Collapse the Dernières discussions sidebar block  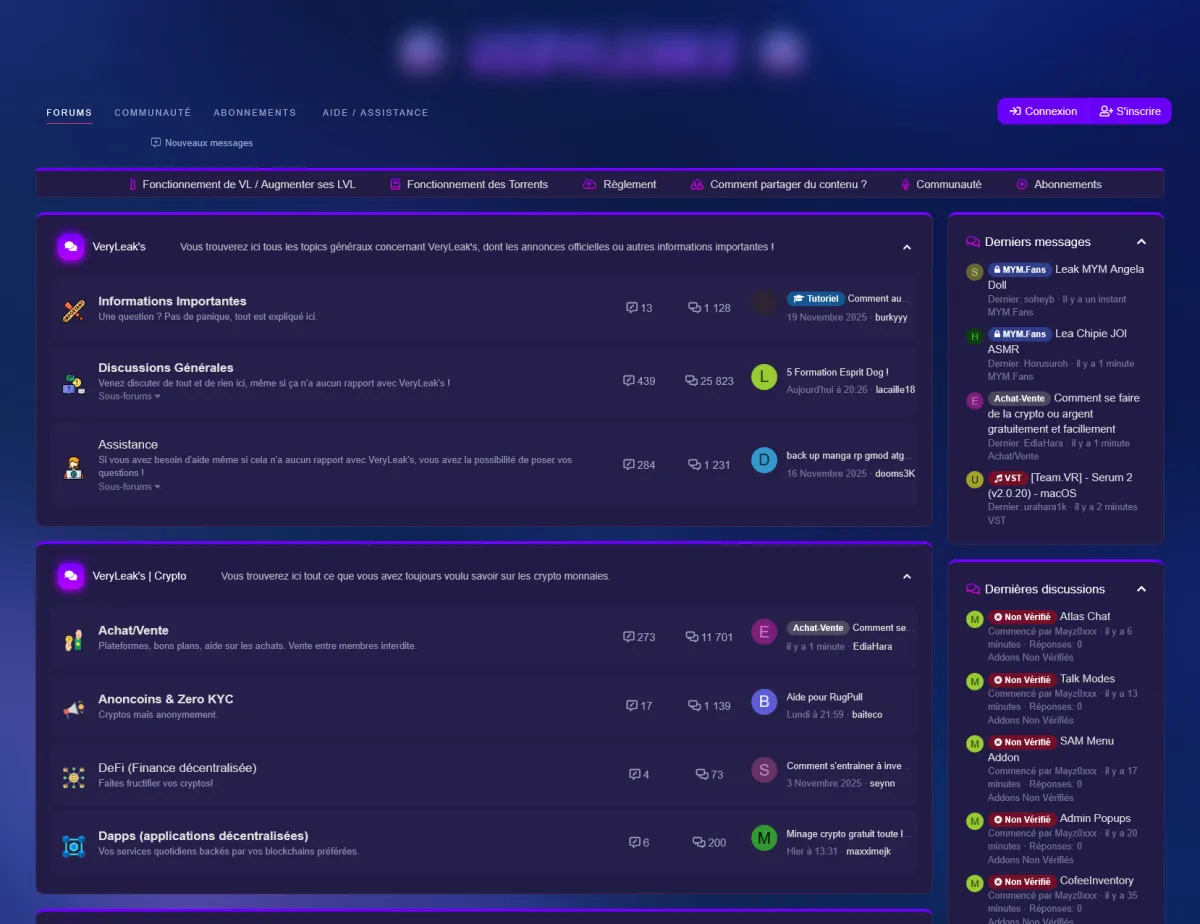pos(1141,589)
